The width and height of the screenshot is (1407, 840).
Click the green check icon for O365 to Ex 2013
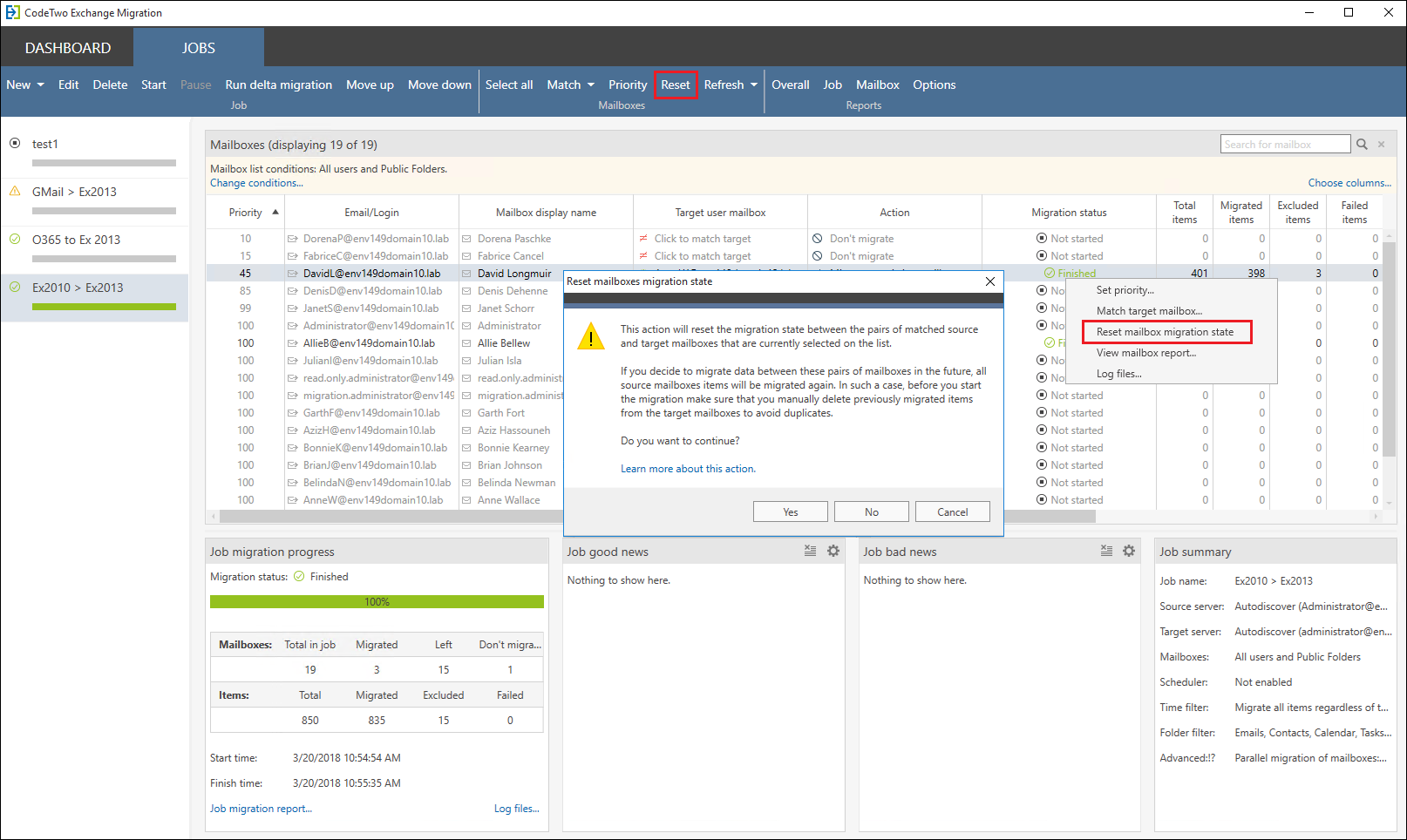15,239
